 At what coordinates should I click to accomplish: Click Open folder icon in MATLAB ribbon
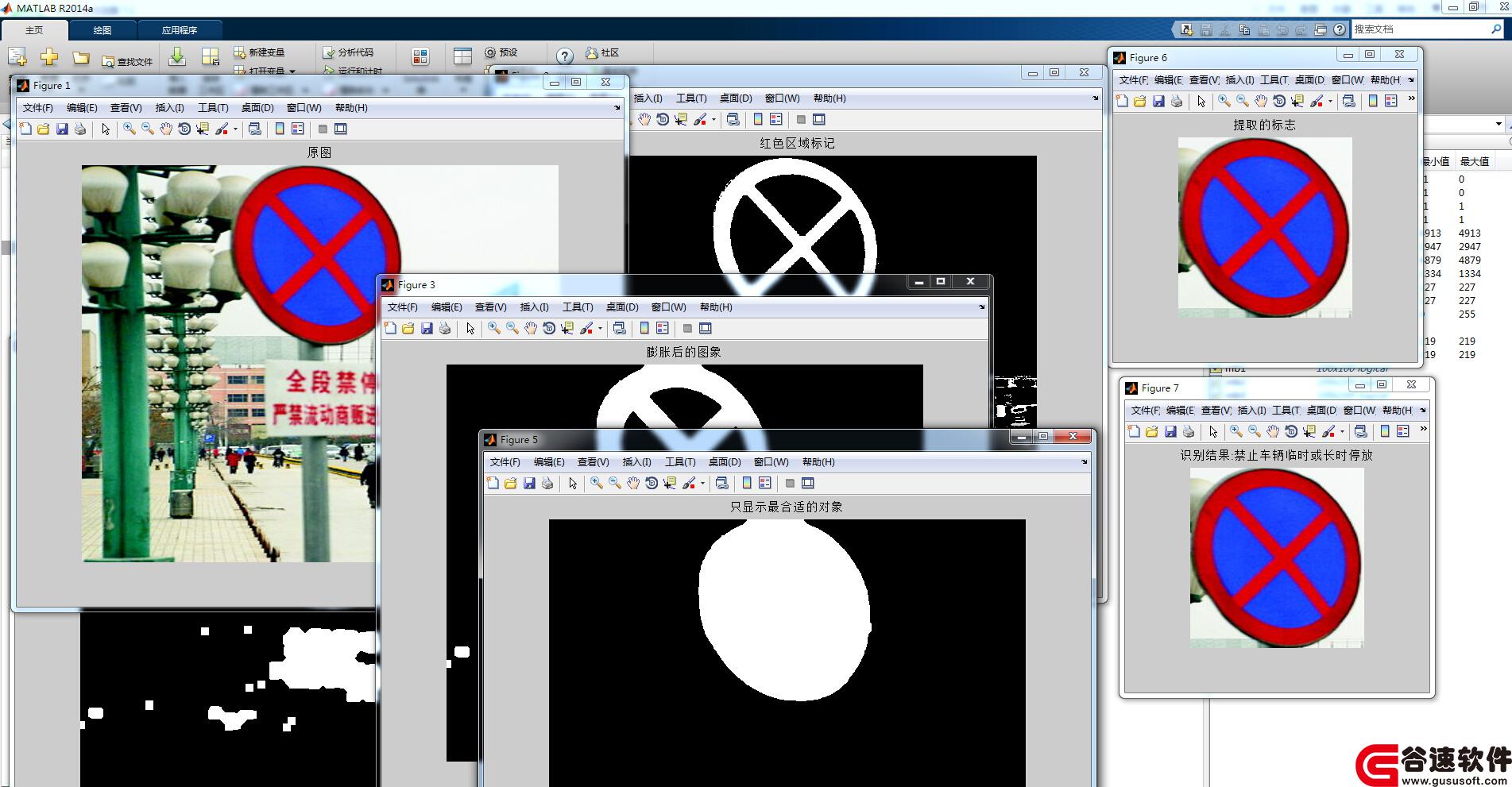coord(81,58)
